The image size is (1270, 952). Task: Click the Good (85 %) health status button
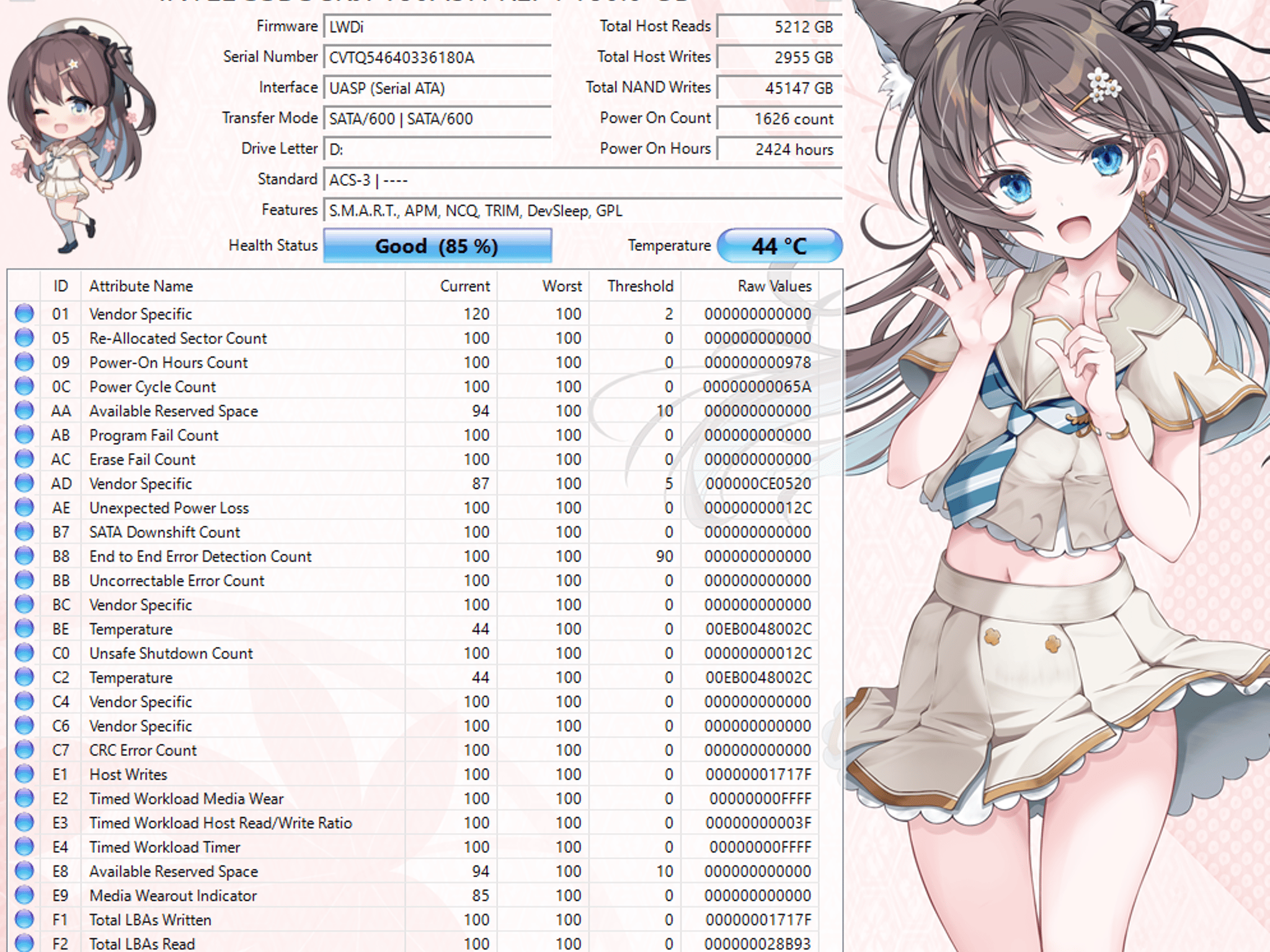(x=437, y=245)
